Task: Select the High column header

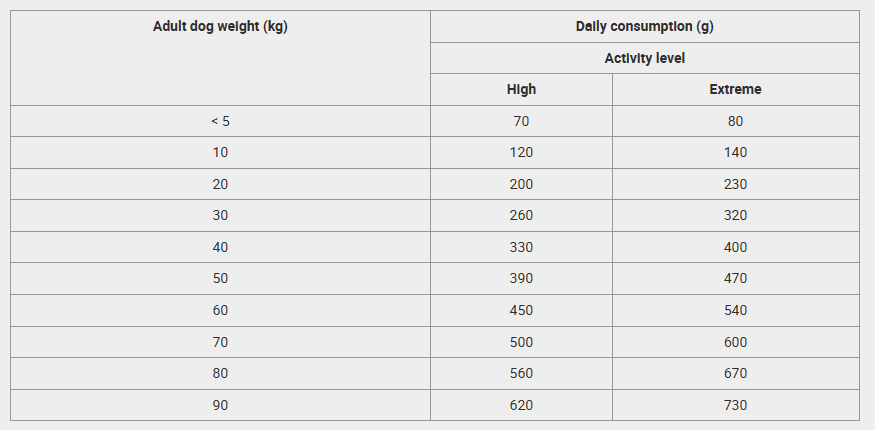Action: click(521, 89)
